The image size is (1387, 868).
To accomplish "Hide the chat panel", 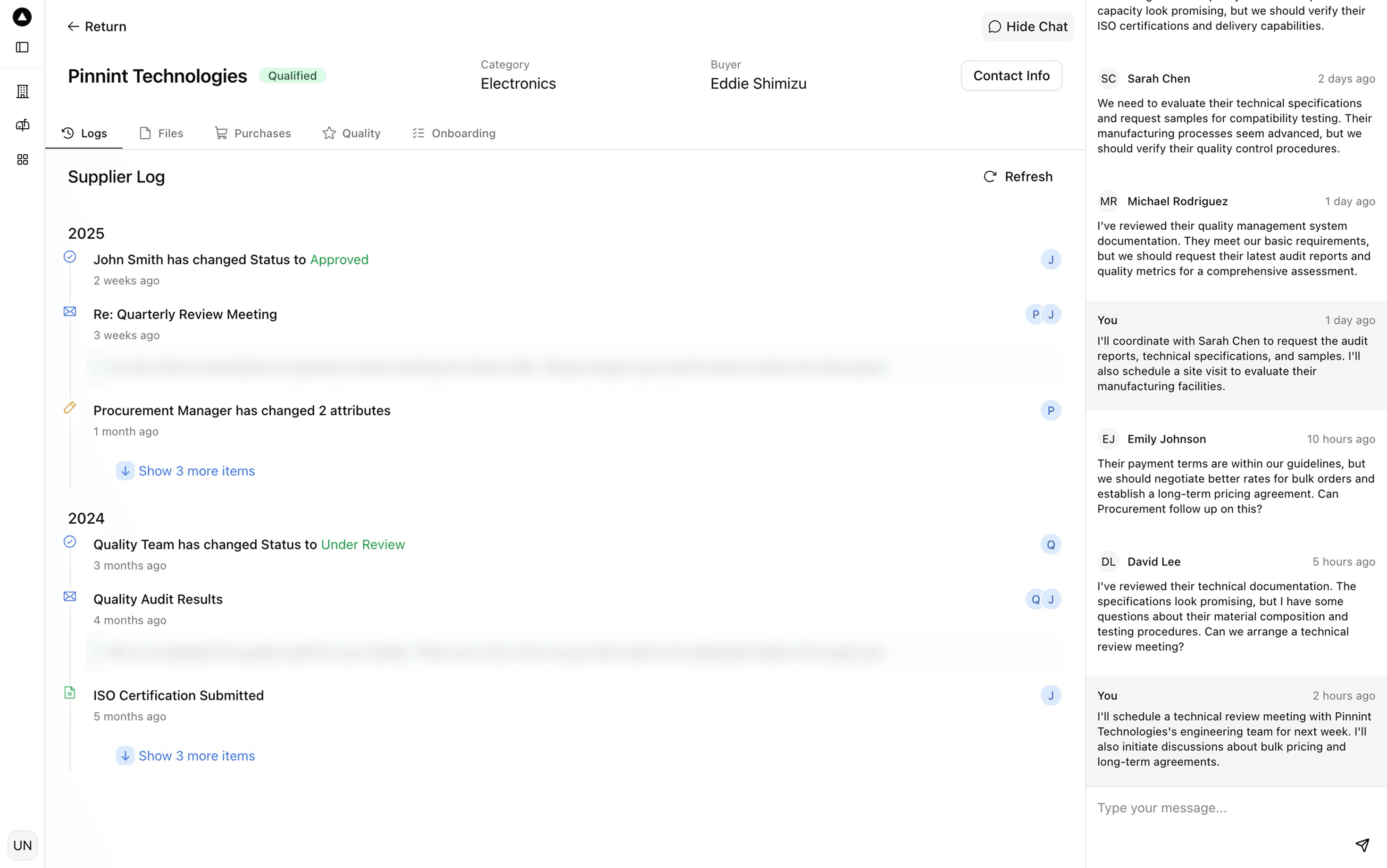I will point(1027,26).
